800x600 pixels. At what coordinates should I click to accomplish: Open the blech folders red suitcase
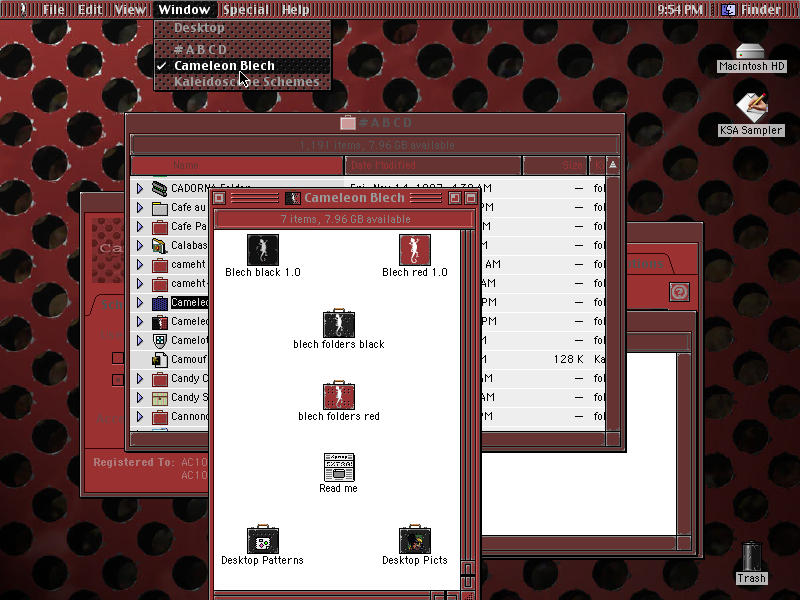(339, 395)
